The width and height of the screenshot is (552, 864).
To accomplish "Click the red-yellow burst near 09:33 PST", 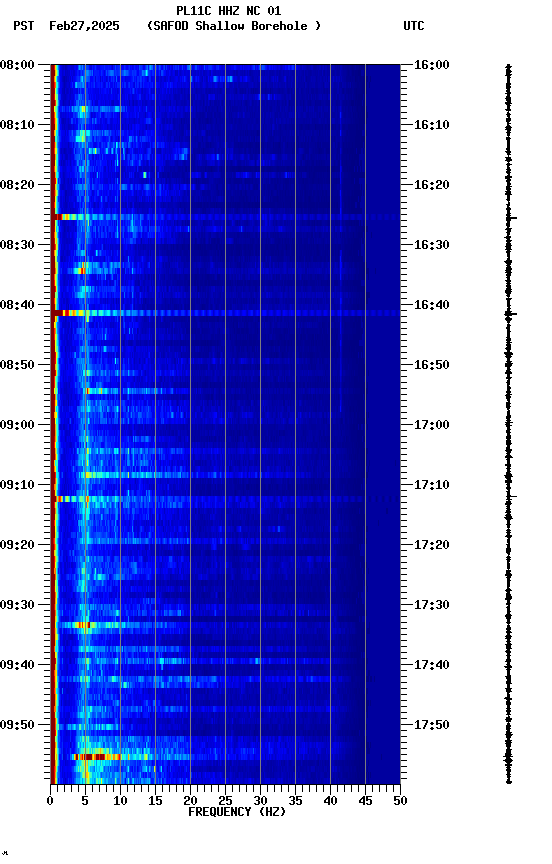I will pos(83,625).
